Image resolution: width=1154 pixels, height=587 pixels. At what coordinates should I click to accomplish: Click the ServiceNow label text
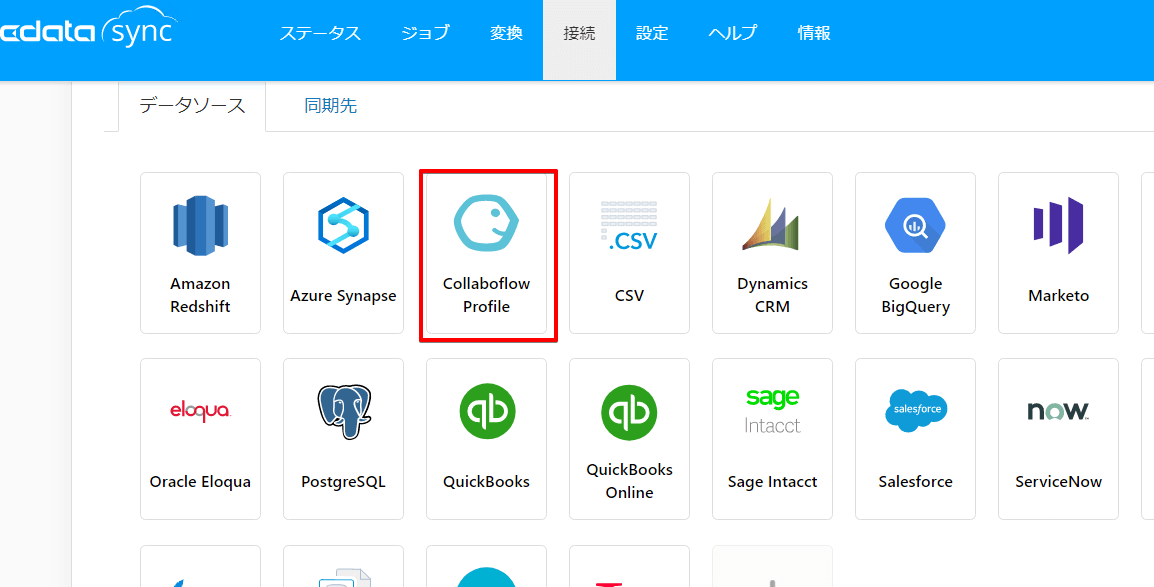coord(1058,482)
